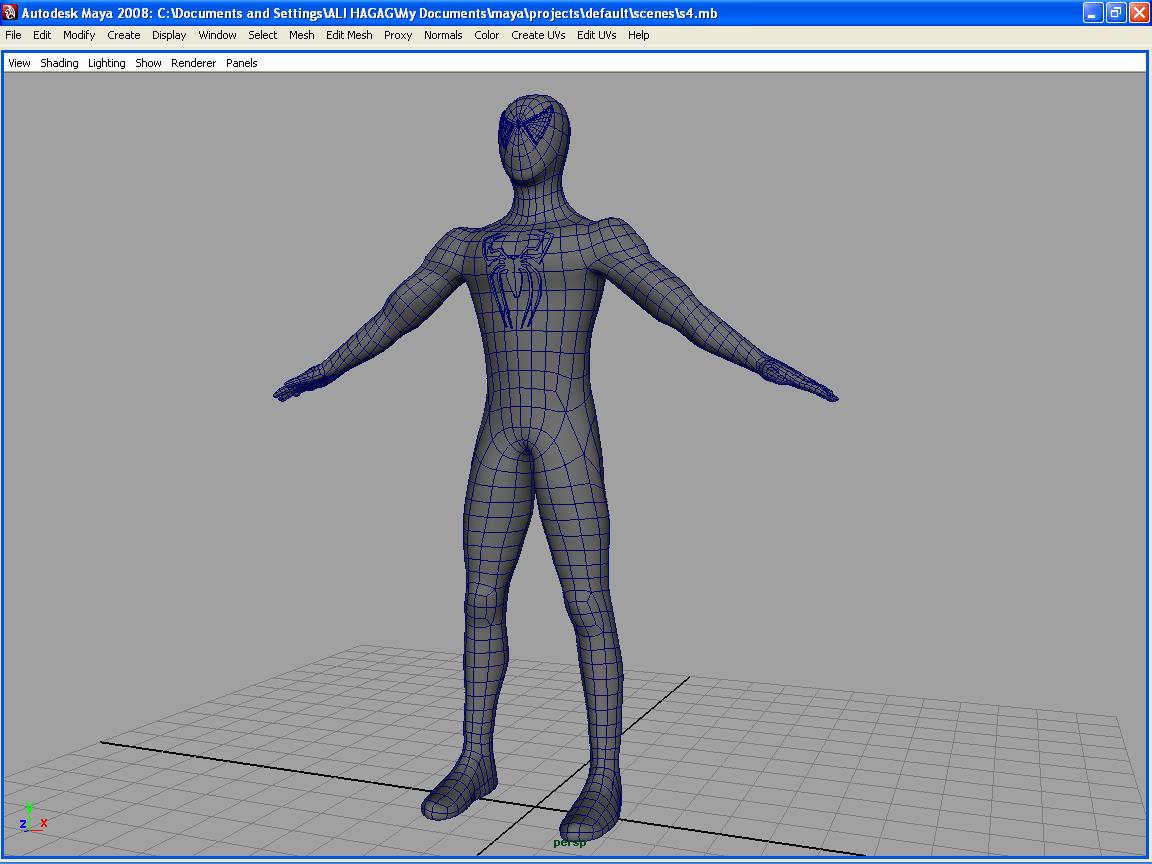Open the Proxy menu
This screenshot has width=1152, height=864.
click(398, 35)
